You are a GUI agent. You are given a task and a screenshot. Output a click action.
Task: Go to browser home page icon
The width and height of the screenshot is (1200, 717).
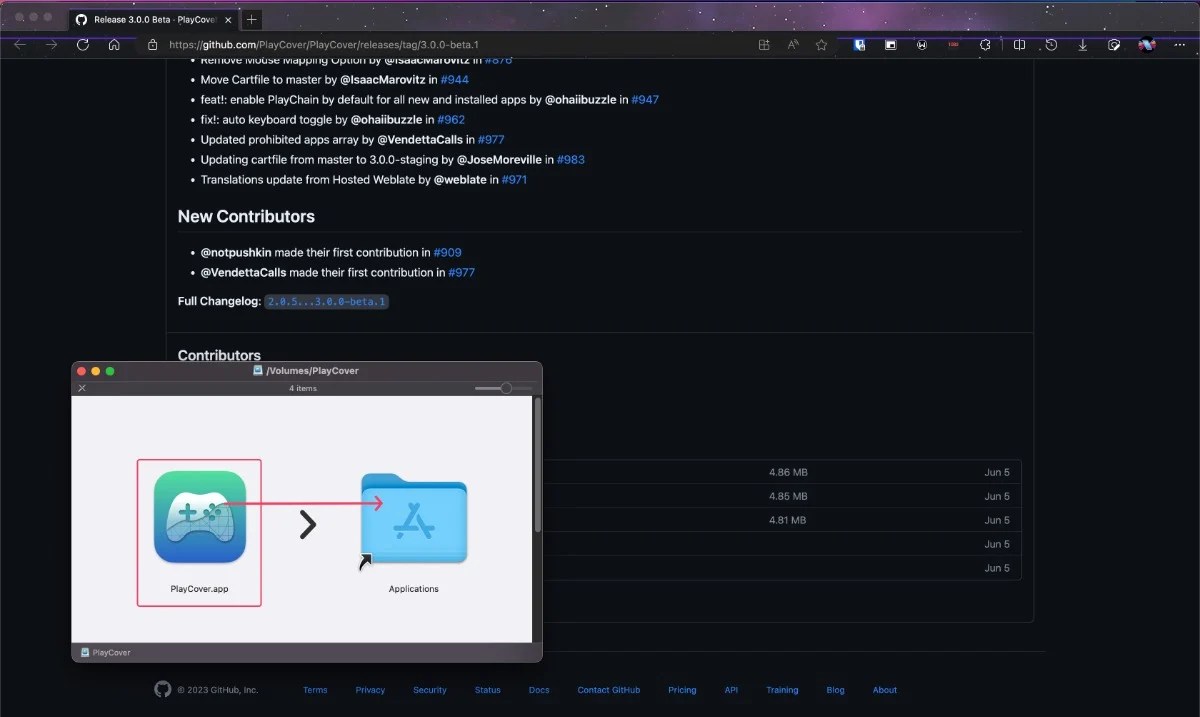[x=114, y=44]
